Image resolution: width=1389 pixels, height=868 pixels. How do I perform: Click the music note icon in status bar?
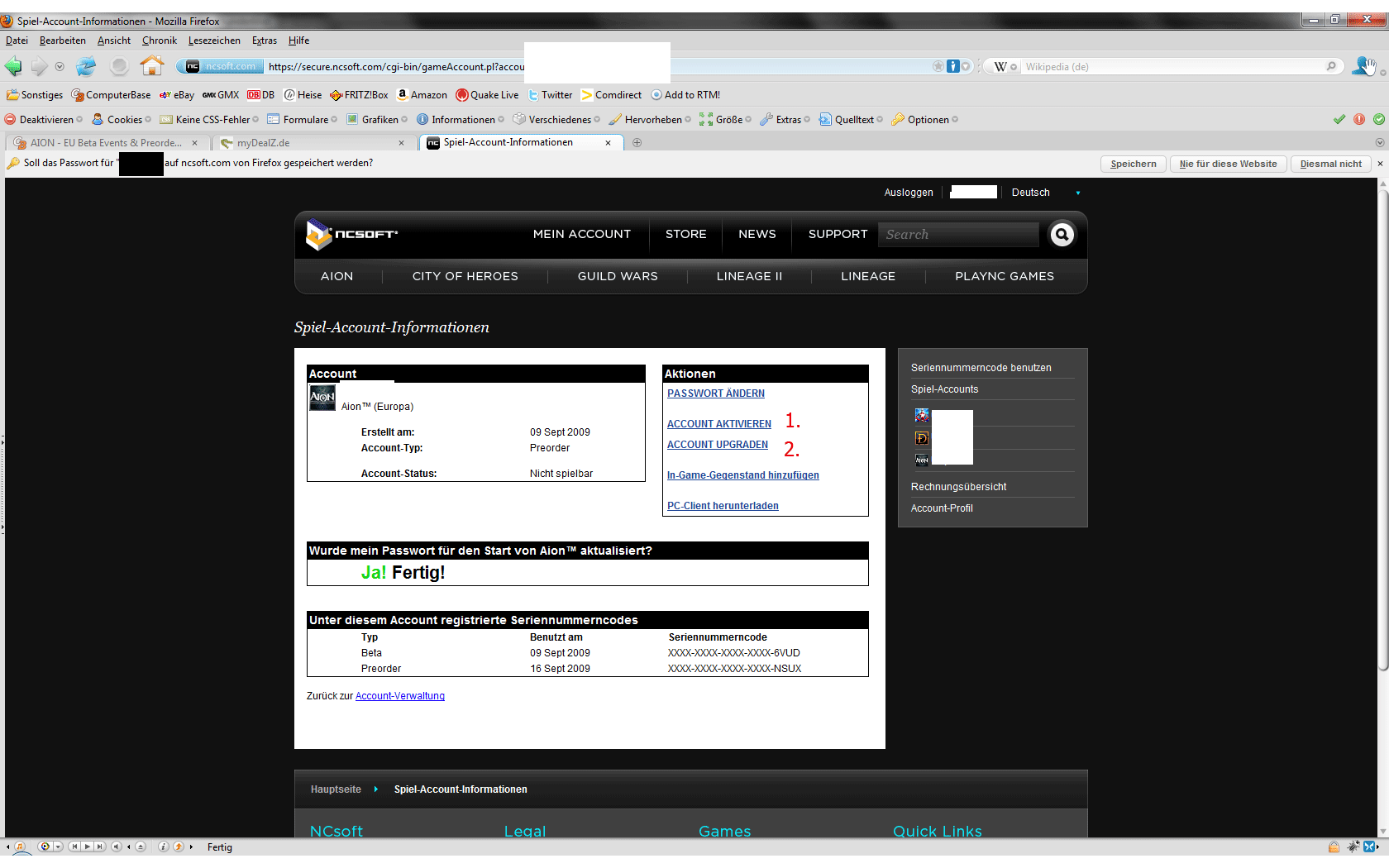[20, 847]
